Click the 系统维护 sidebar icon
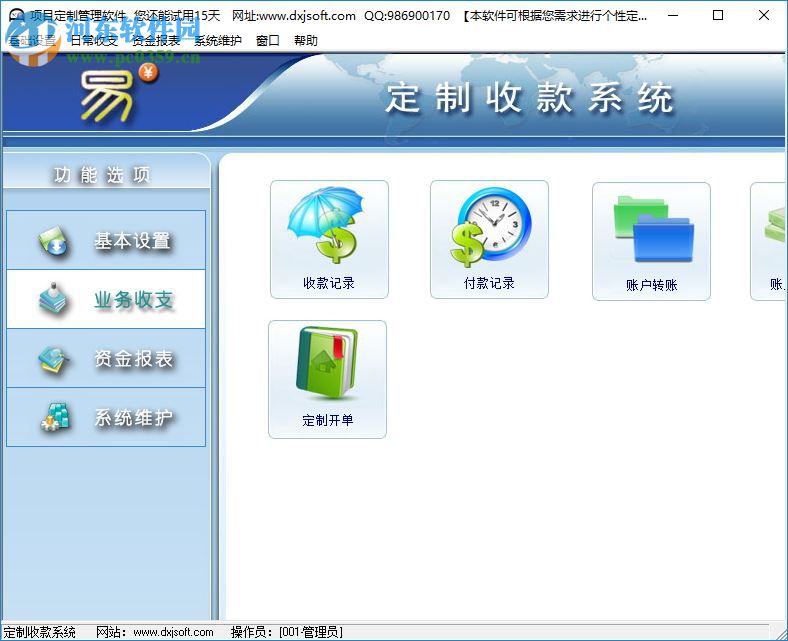The height and width of the screenshot is (641, 788). [55, 417]
